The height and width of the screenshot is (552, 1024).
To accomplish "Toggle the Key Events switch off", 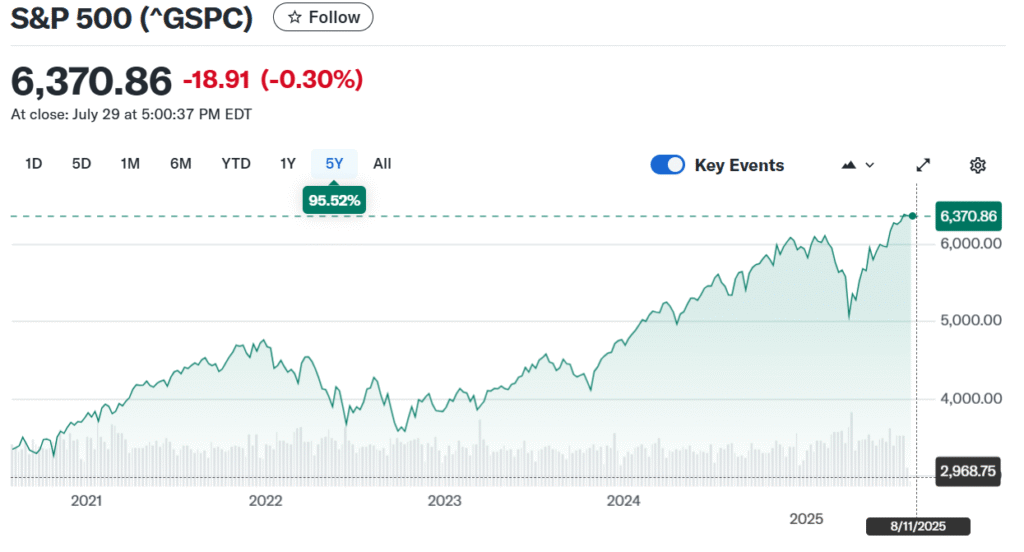I will click(x=667, y=165).
